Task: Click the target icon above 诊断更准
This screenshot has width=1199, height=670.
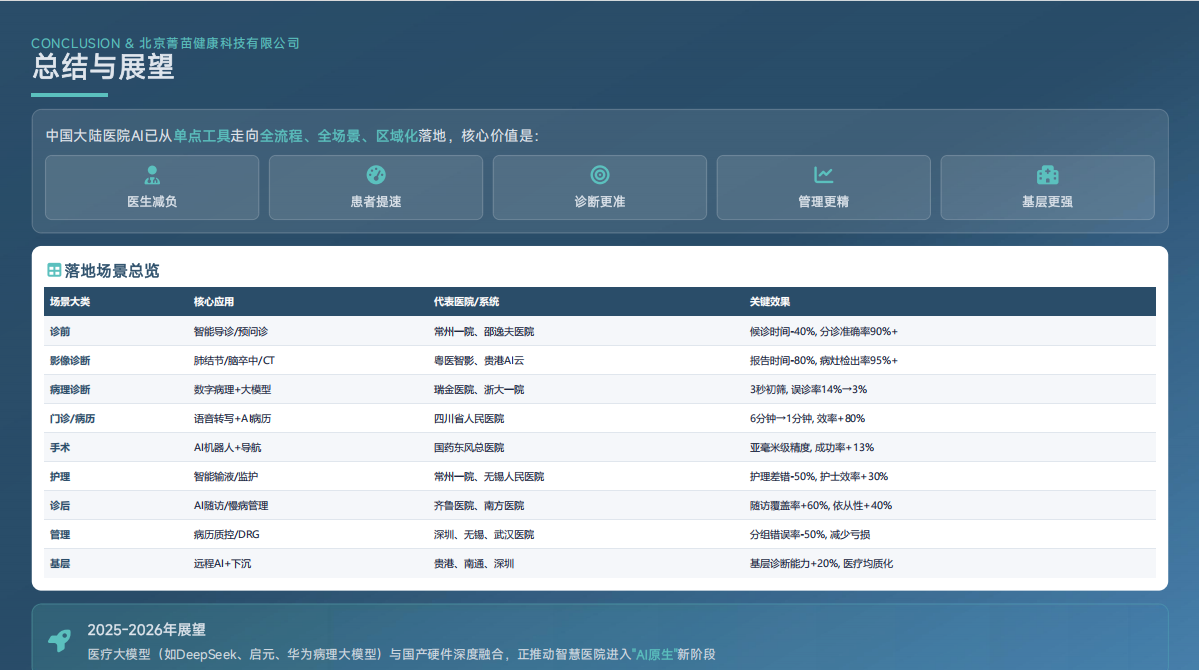Action: click(x=600, y=175)
